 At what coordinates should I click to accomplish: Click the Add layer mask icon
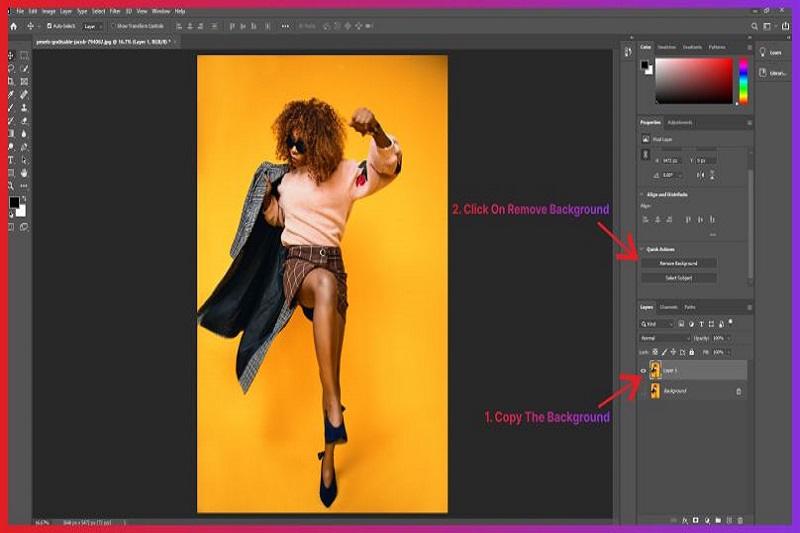tap(695, 521)
